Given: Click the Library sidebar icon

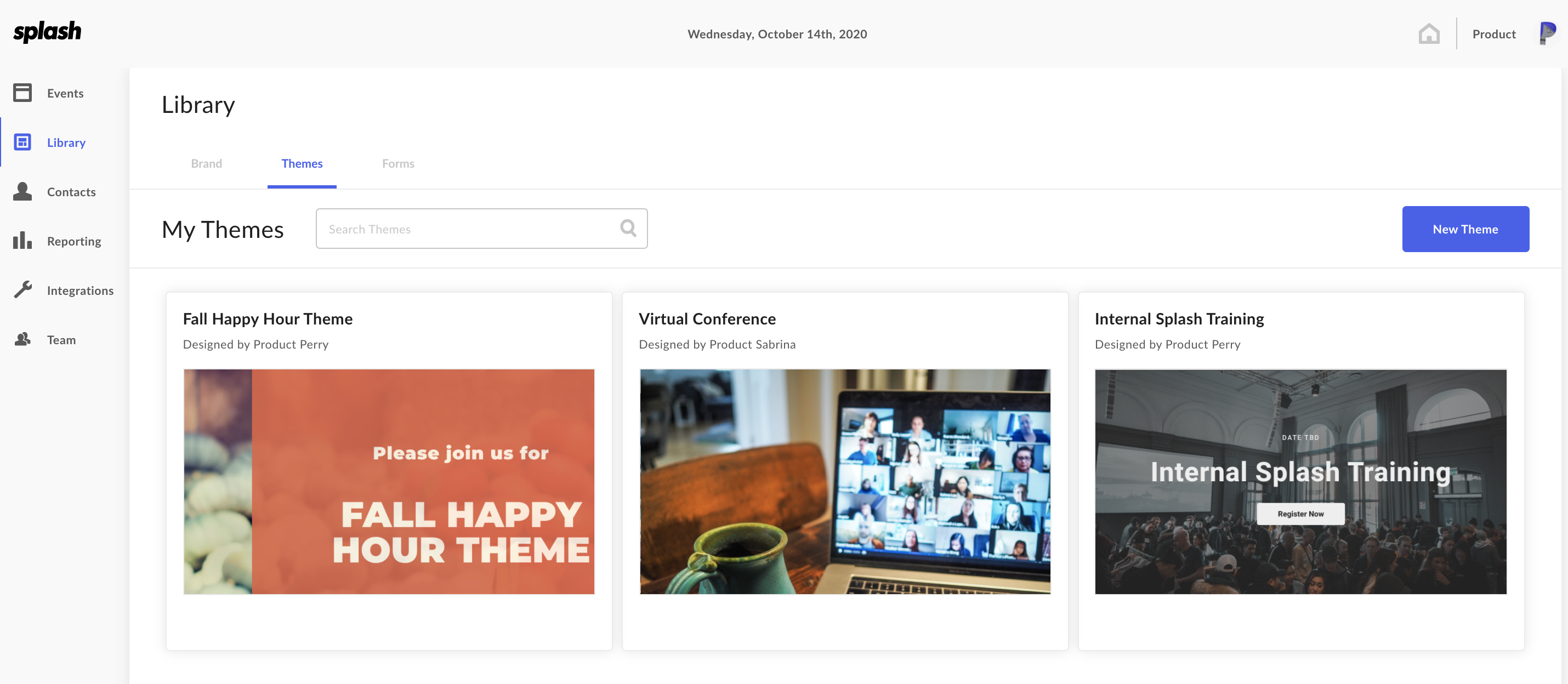Looking at the screenshot, I should [x=22, y=142].
